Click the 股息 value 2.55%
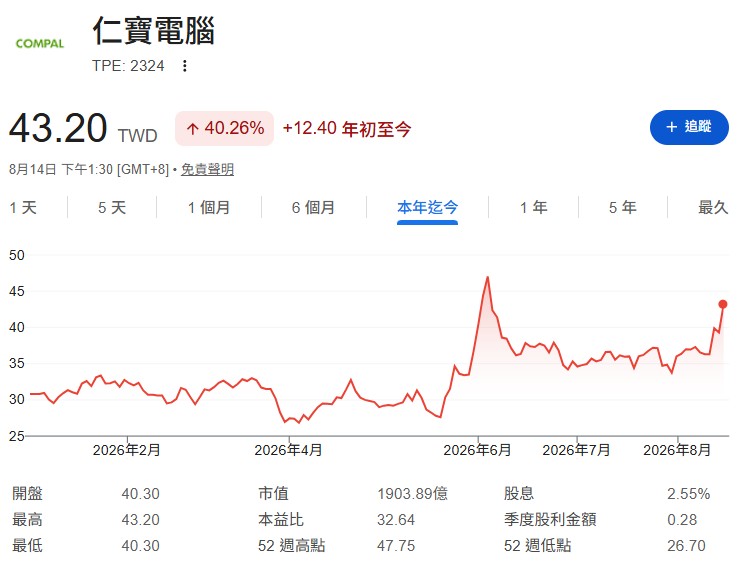Screen dimensions: 743x577 [x=689, y=494]
